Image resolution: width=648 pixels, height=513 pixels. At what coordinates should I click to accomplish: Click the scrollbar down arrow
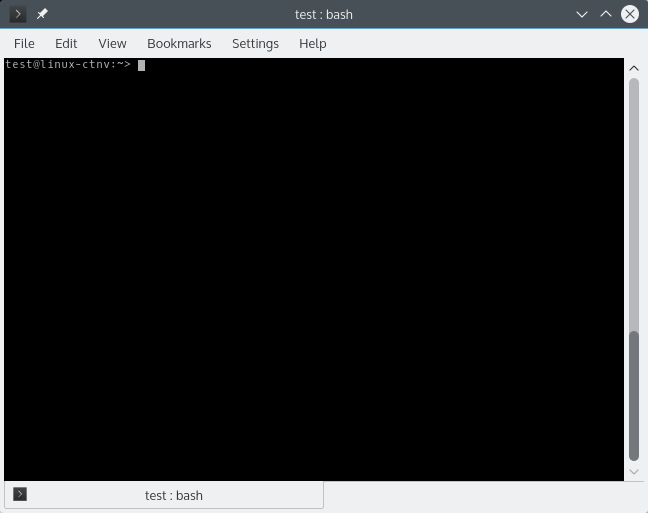coord(633,471)
